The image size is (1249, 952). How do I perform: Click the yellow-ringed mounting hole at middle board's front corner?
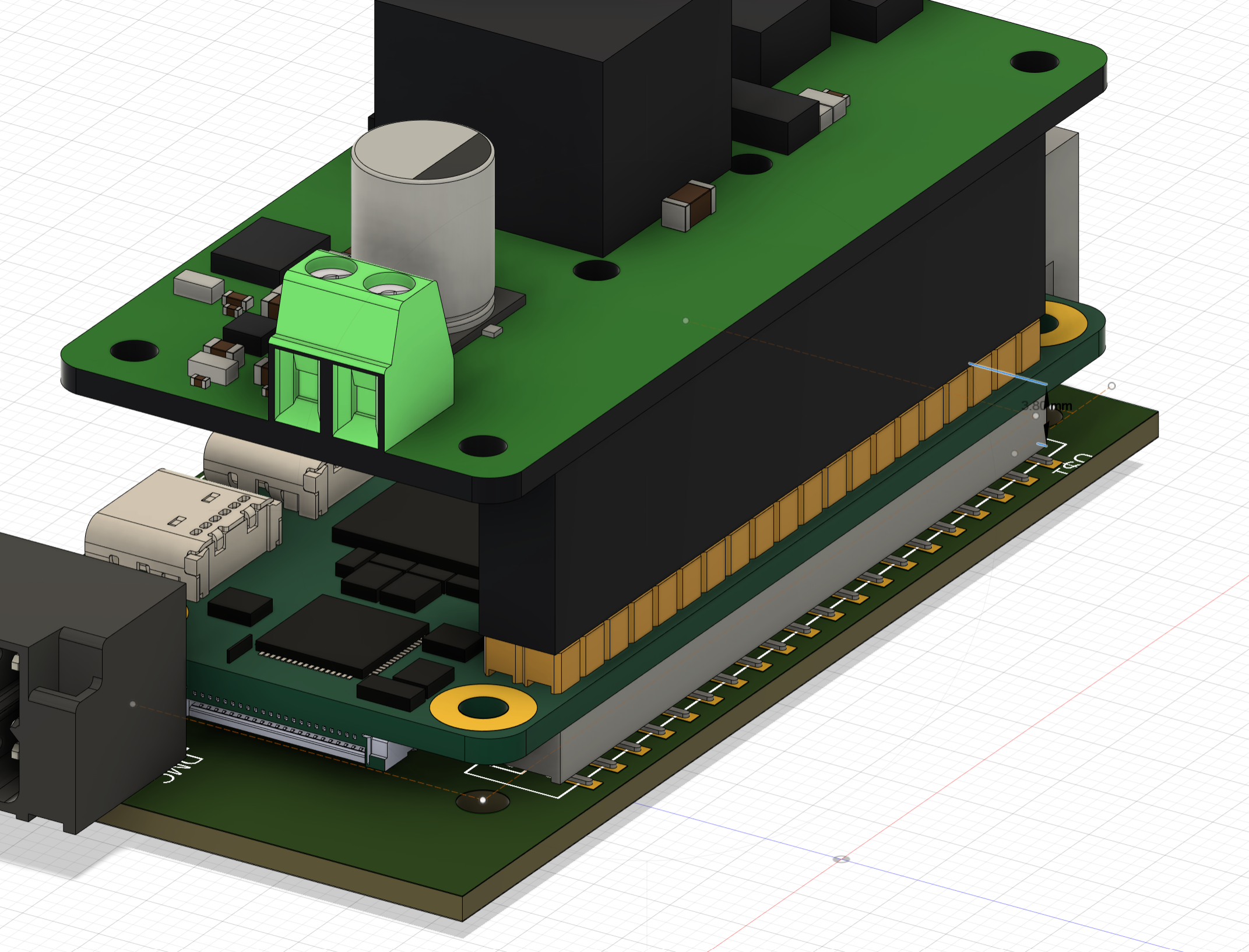point(483,708)
